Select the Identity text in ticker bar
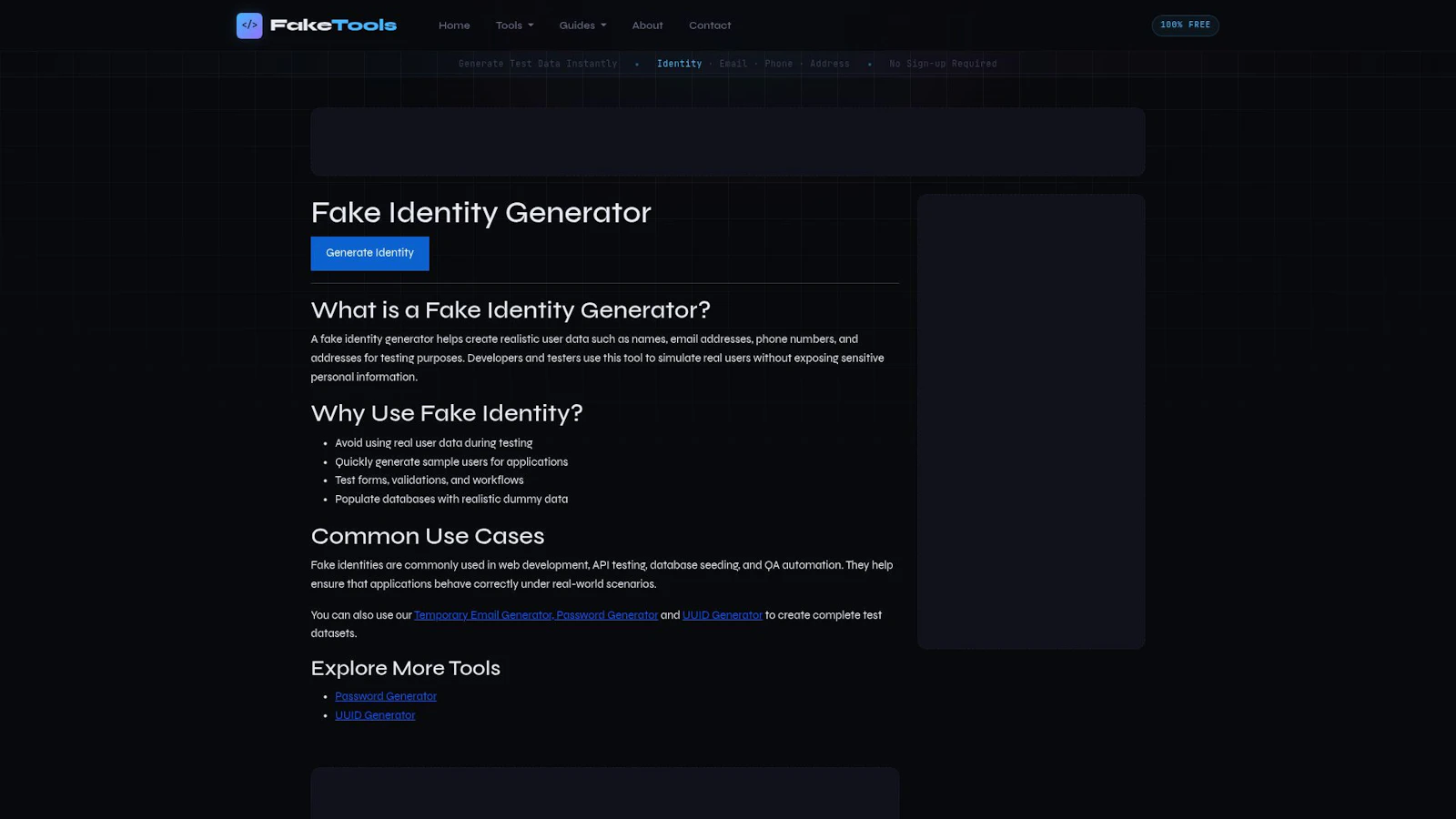The width and height of the screenshot is (1456, 819). 680,64
